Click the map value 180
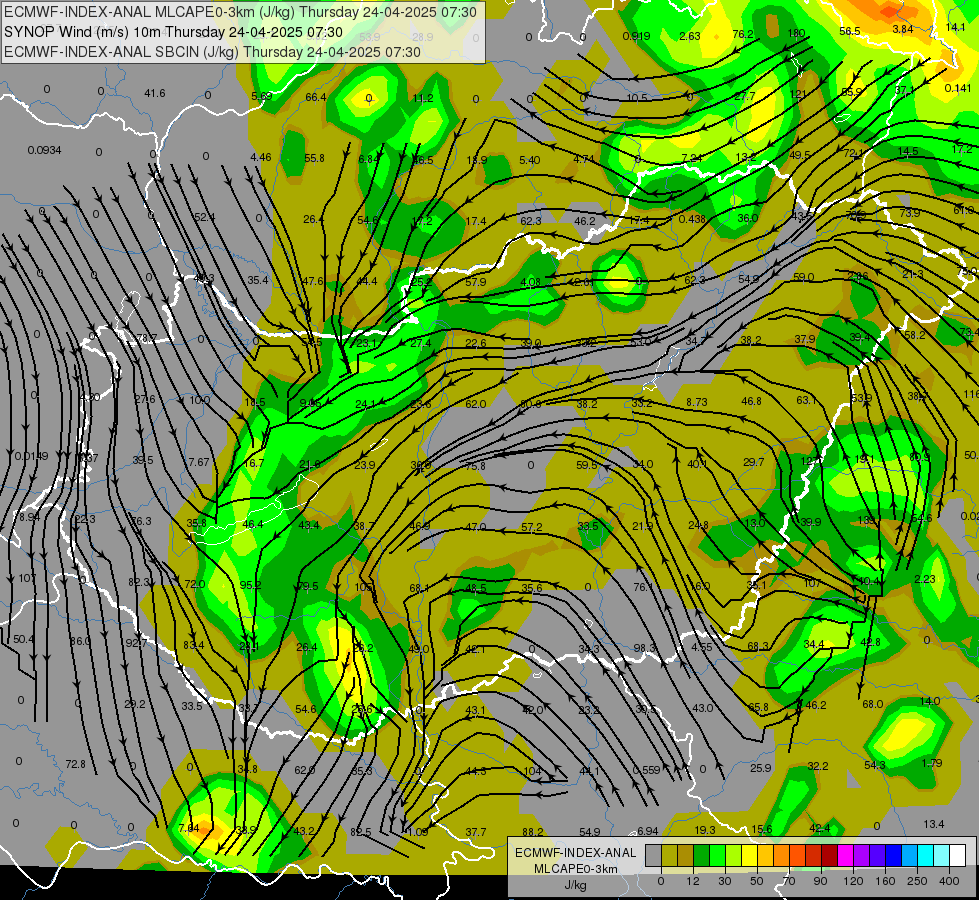Viewport: 979px width, 900px height. [797, 33]
